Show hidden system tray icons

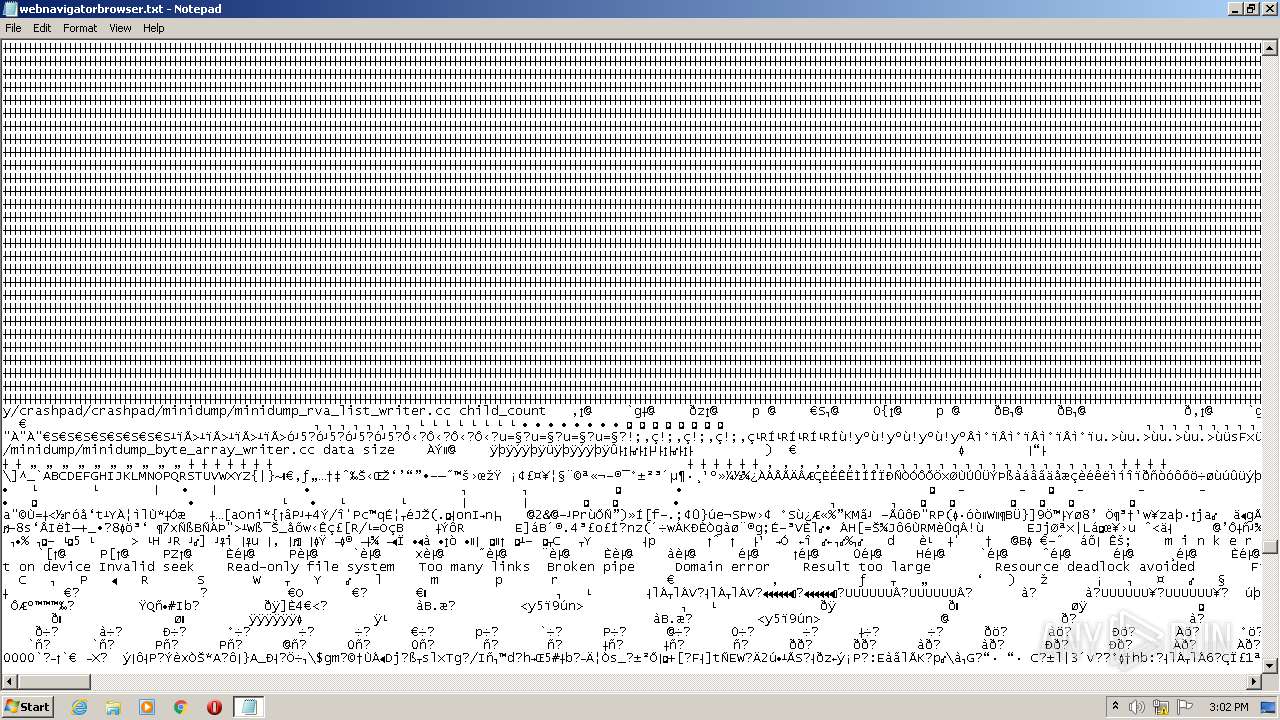(1115, 707)
